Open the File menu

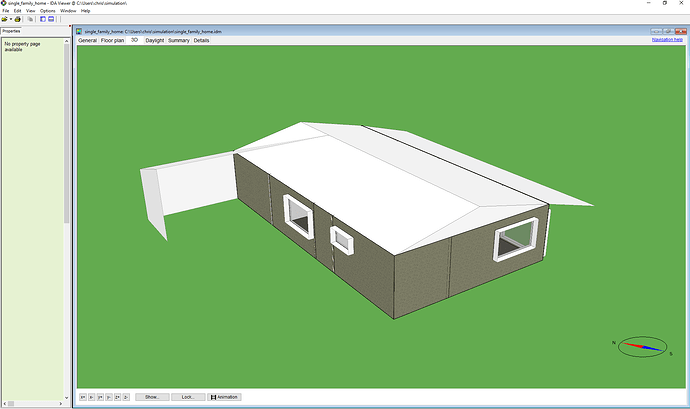(6, 11)
